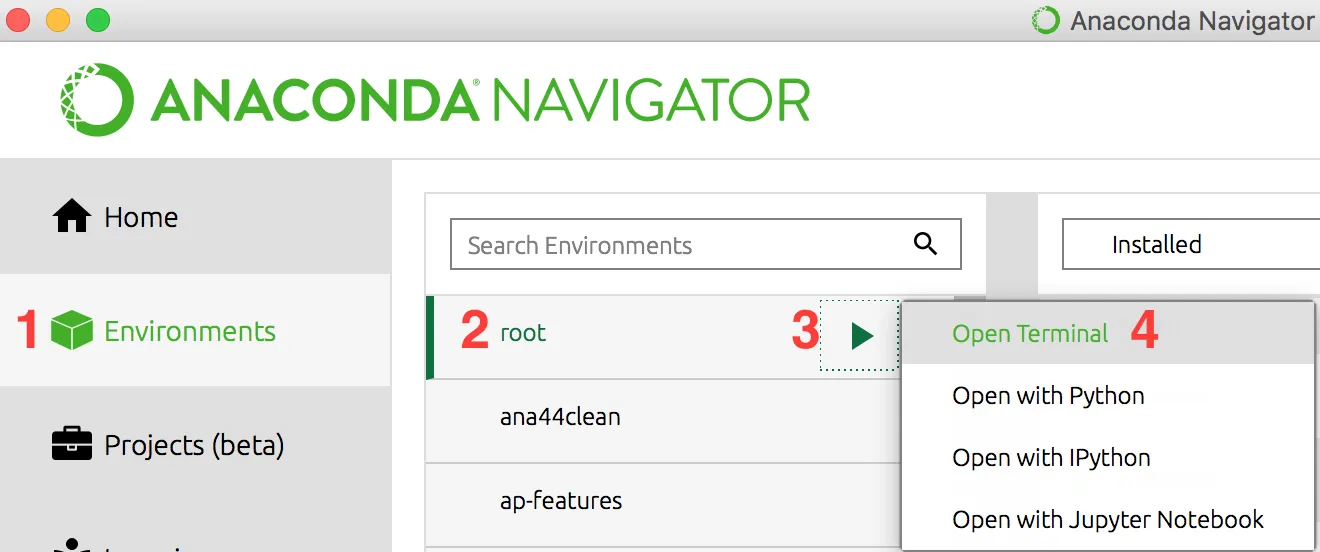Click the search magnifier icon

(x=925, y=244)
